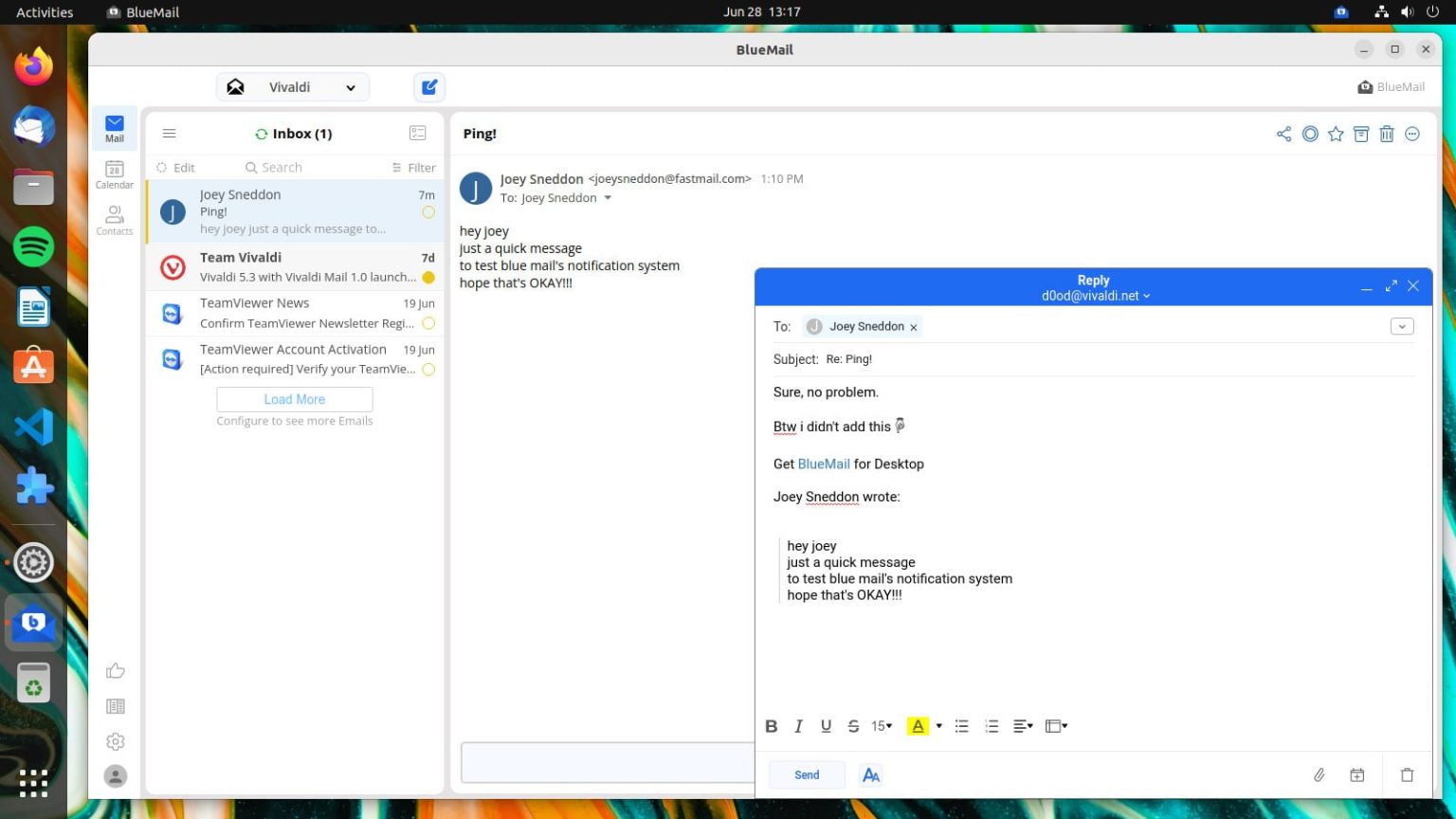Click the yellow highlight color swatch
The image size is (1456, 819).
point(918,726)
